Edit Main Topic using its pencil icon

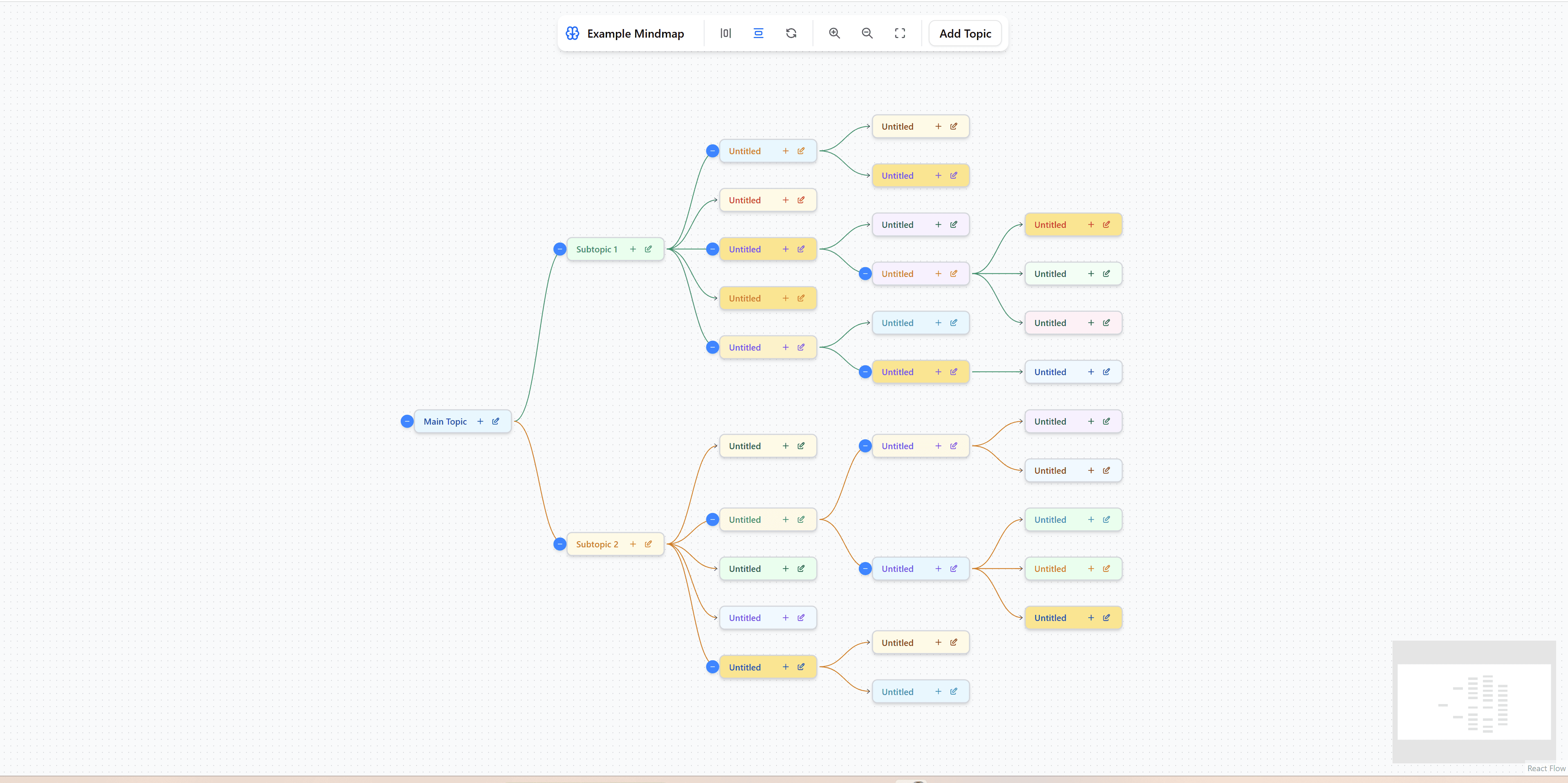495,421
